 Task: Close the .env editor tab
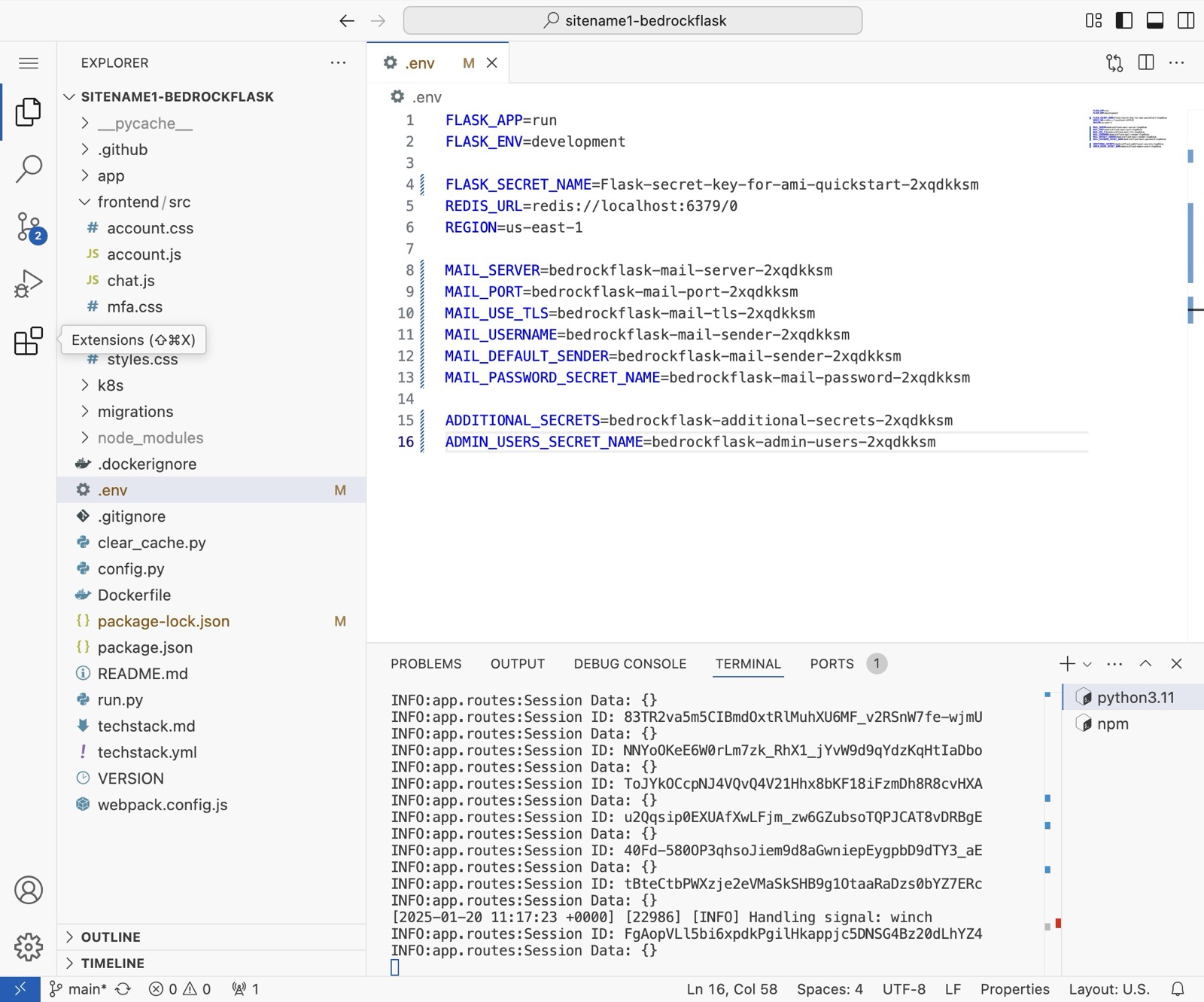click(492, 63)
